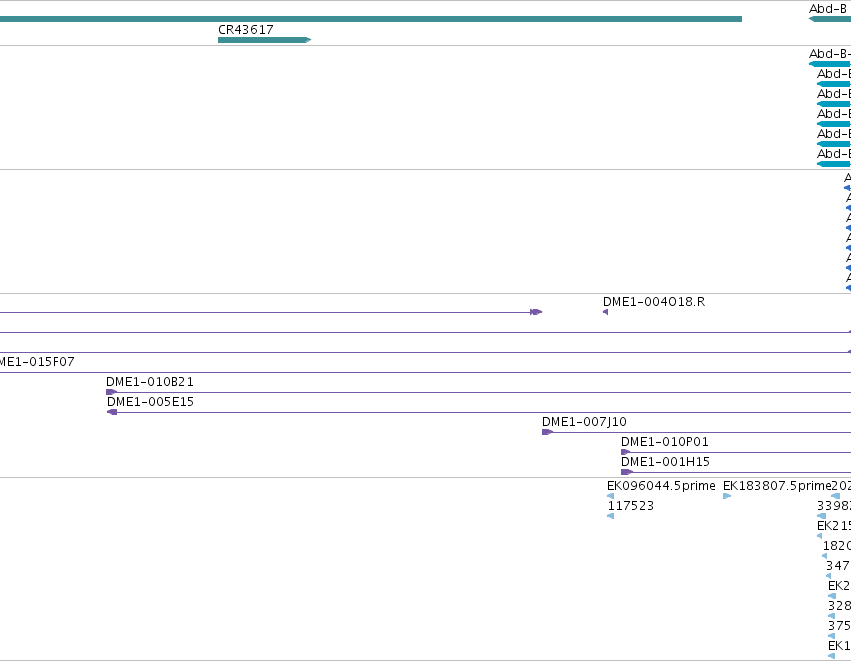Select the teal Abd-B gene arrow in top track
Viewport: 851px width, 661px height.
[x=830, y=19]
